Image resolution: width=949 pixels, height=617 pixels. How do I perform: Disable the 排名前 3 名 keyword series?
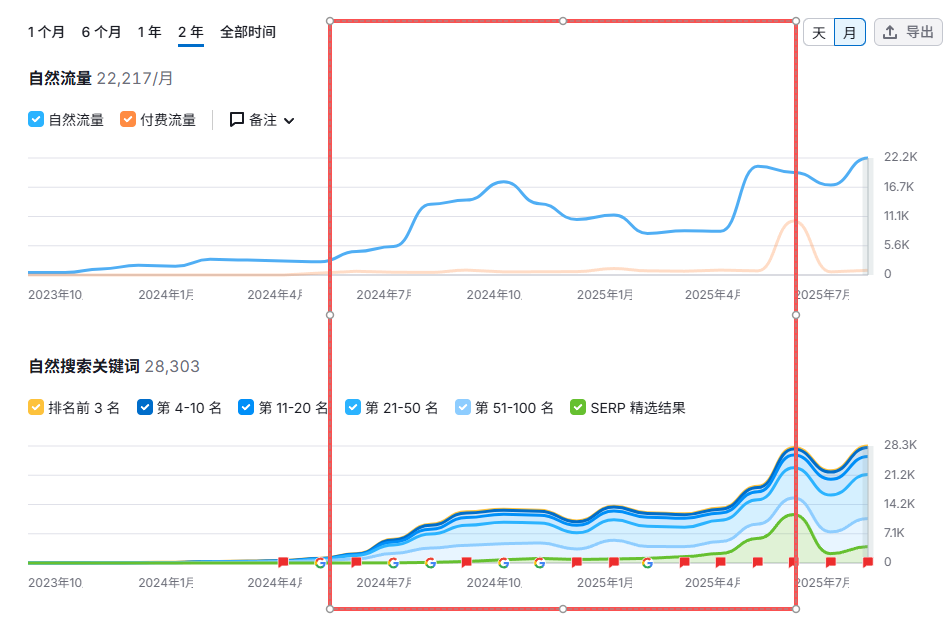[x=36, y=408]
